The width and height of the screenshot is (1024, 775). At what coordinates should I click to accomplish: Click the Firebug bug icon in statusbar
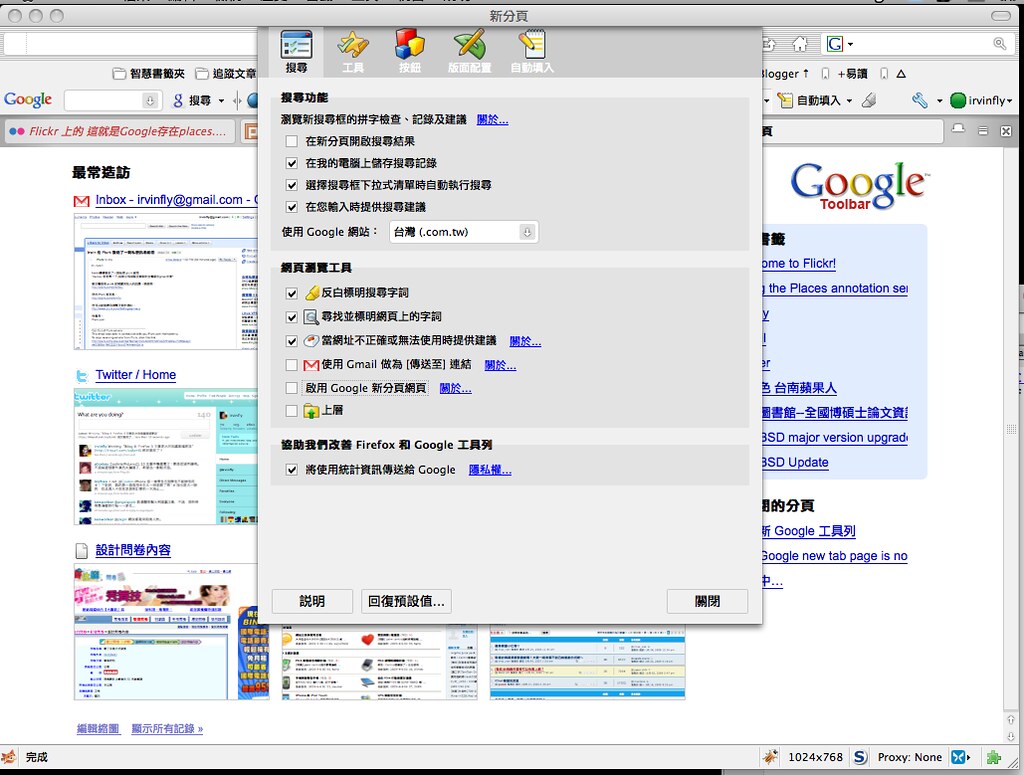(772, 757)
